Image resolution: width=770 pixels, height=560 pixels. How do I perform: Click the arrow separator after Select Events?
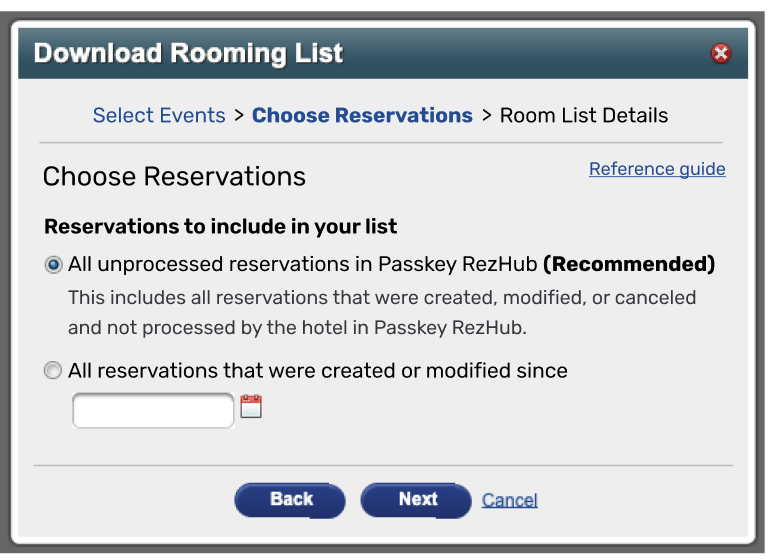(x=239, y=115)
